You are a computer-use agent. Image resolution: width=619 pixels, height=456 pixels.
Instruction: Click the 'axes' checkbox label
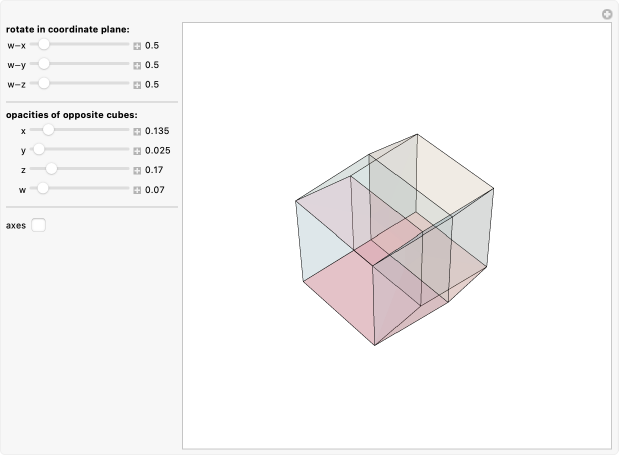15,225
